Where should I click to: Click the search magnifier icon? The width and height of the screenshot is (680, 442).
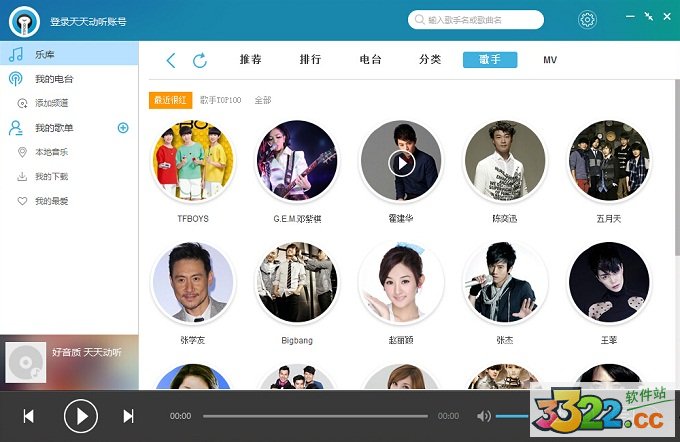click(x=419, y=20)
